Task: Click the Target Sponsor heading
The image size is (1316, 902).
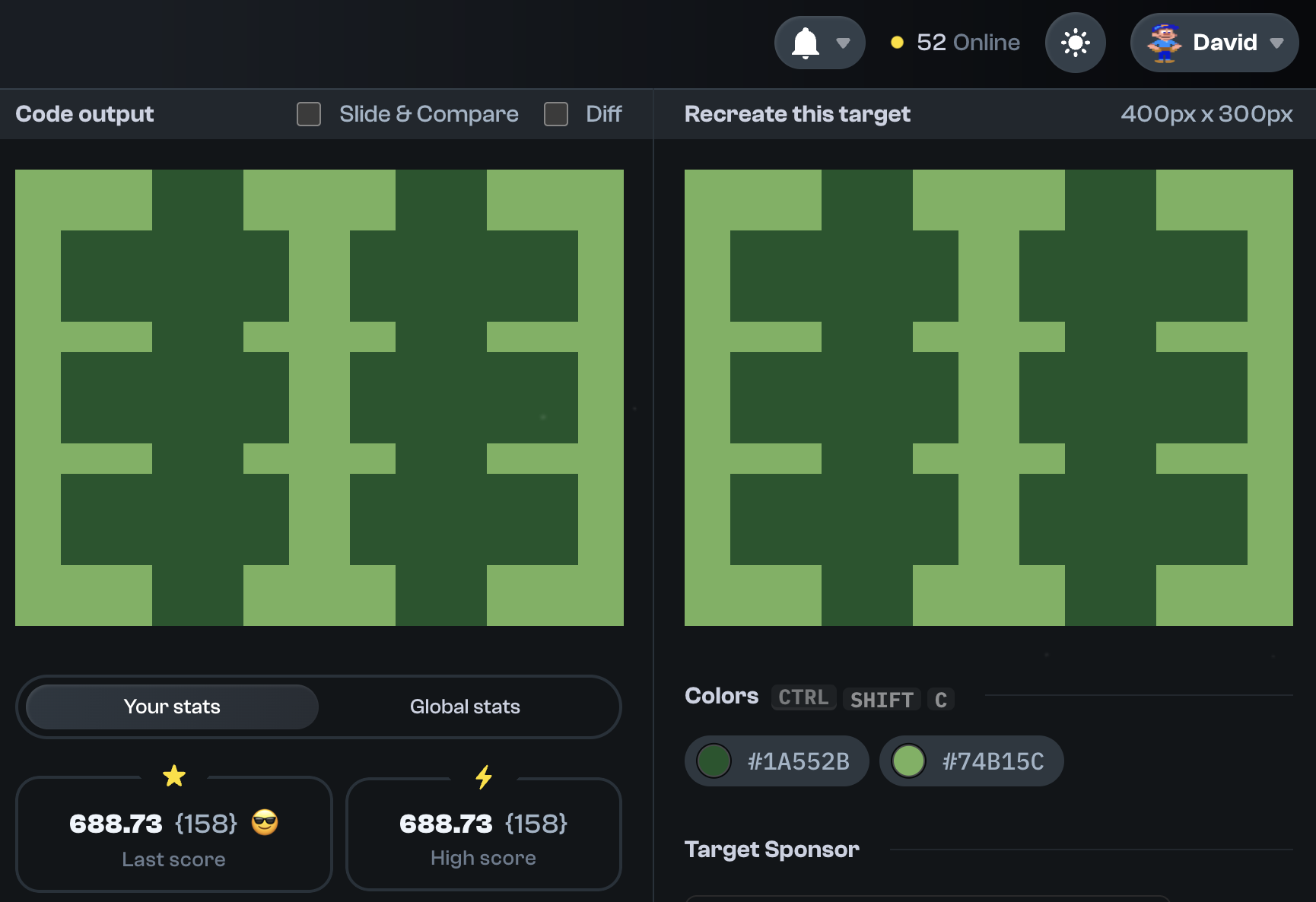Action: (772, 849)
